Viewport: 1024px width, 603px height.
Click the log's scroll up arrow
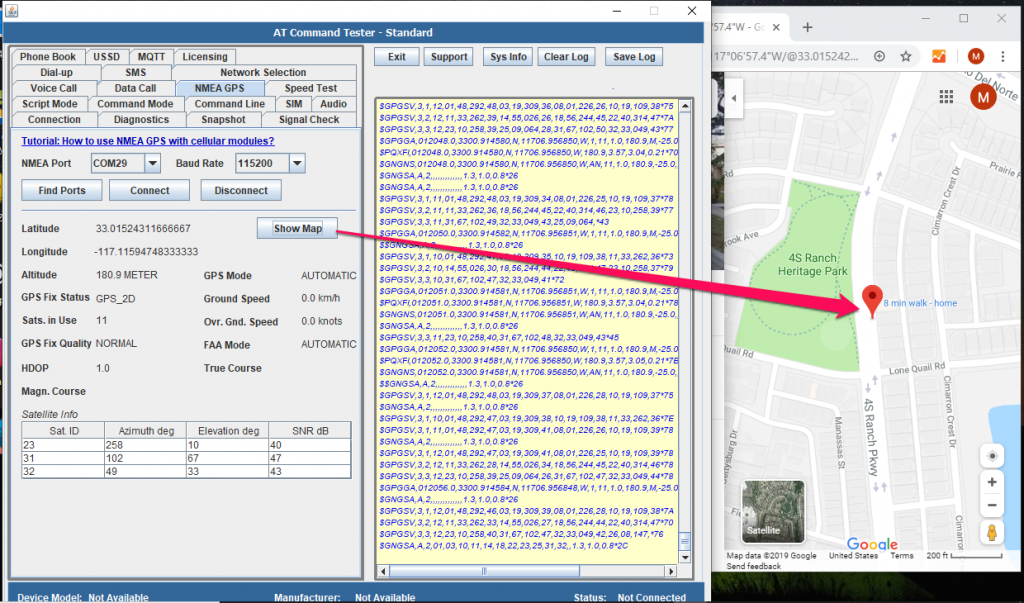pyautogui.click(x=685, y=106)
